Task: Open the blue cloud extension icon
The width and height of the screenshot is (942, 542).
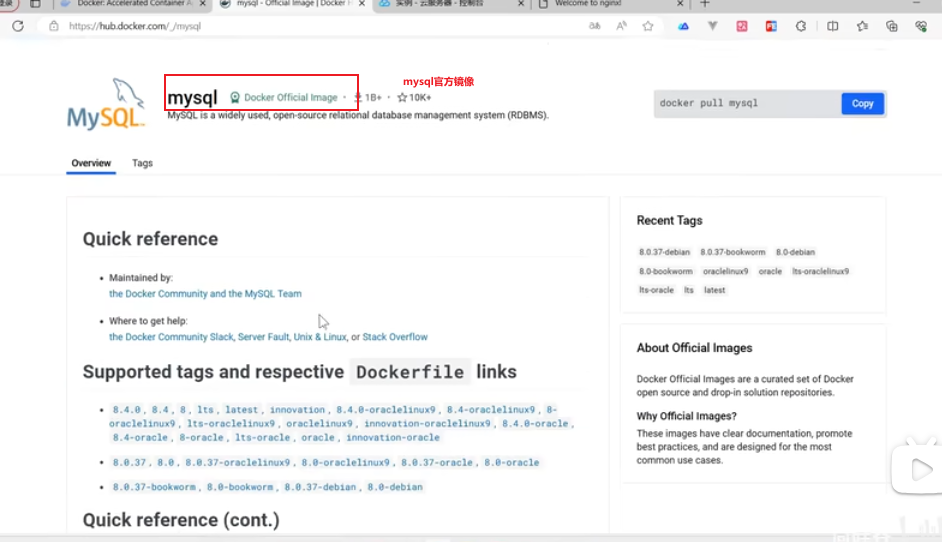Action: tap(684, 26)
